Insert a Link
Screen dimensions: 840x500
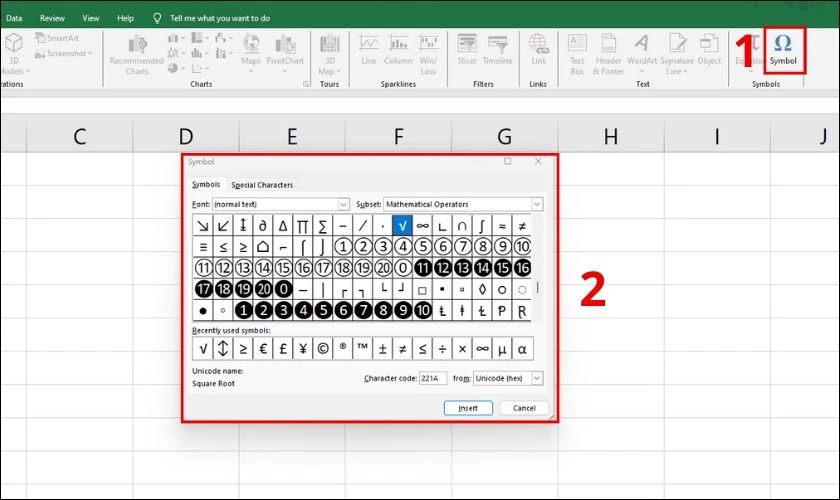538,51
